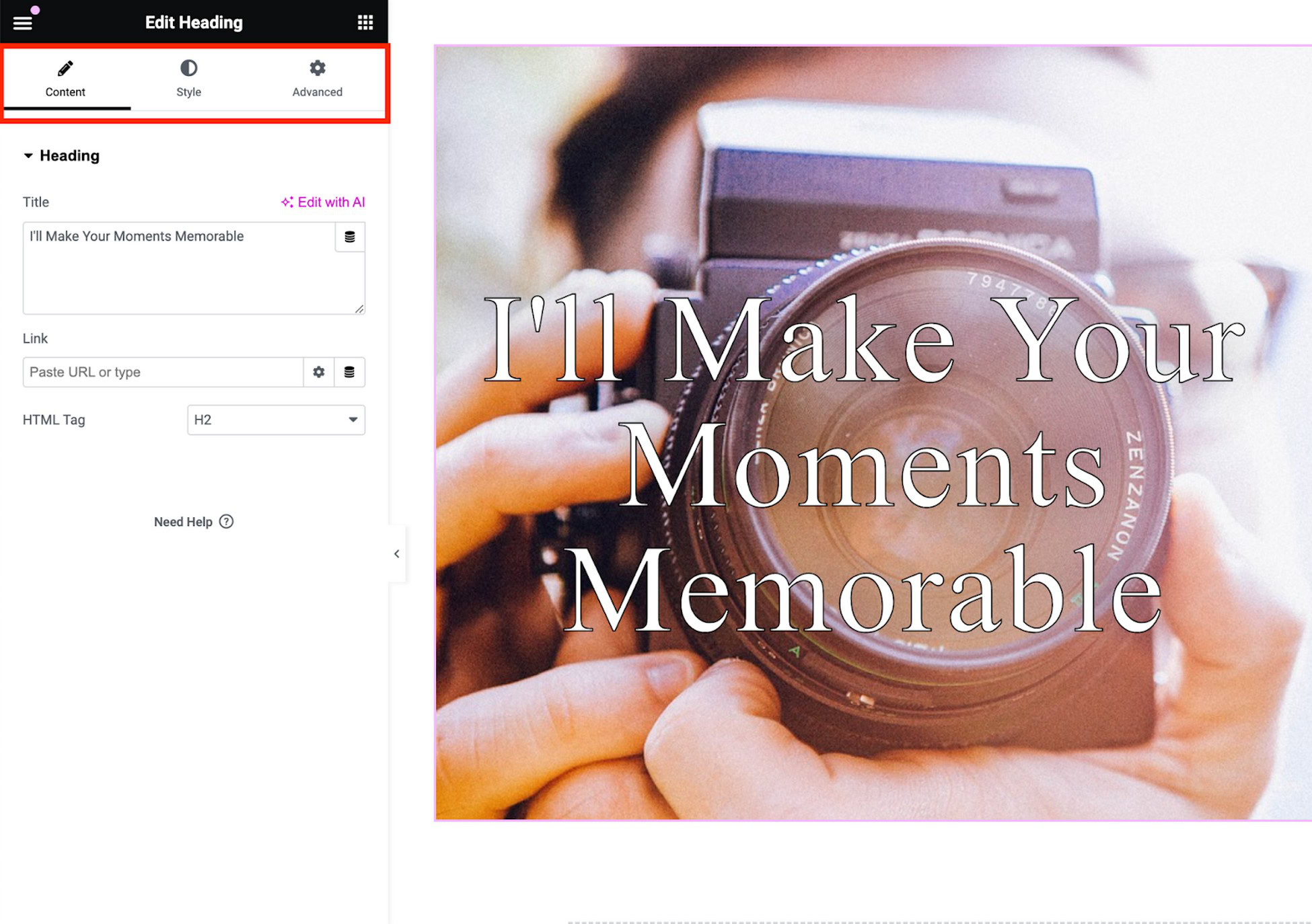Click the resize handle of the Title textarea
The image size is (1312, 924).
coord(359,310)
